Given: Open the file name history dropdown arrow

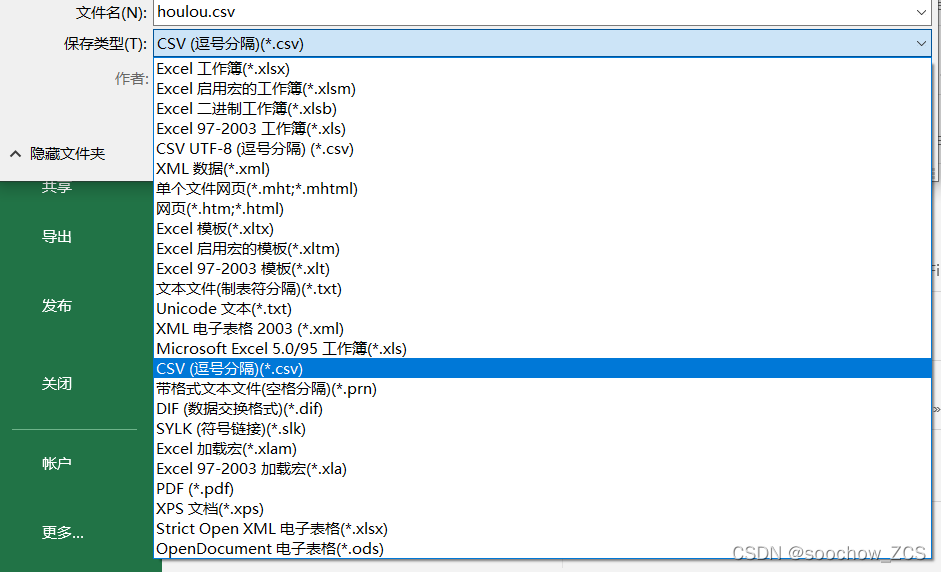Looking at the screenshot, I should point(921,12).
